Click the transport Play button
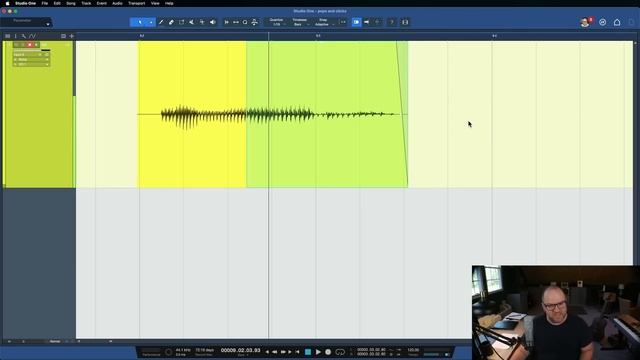 coord(318,352)
